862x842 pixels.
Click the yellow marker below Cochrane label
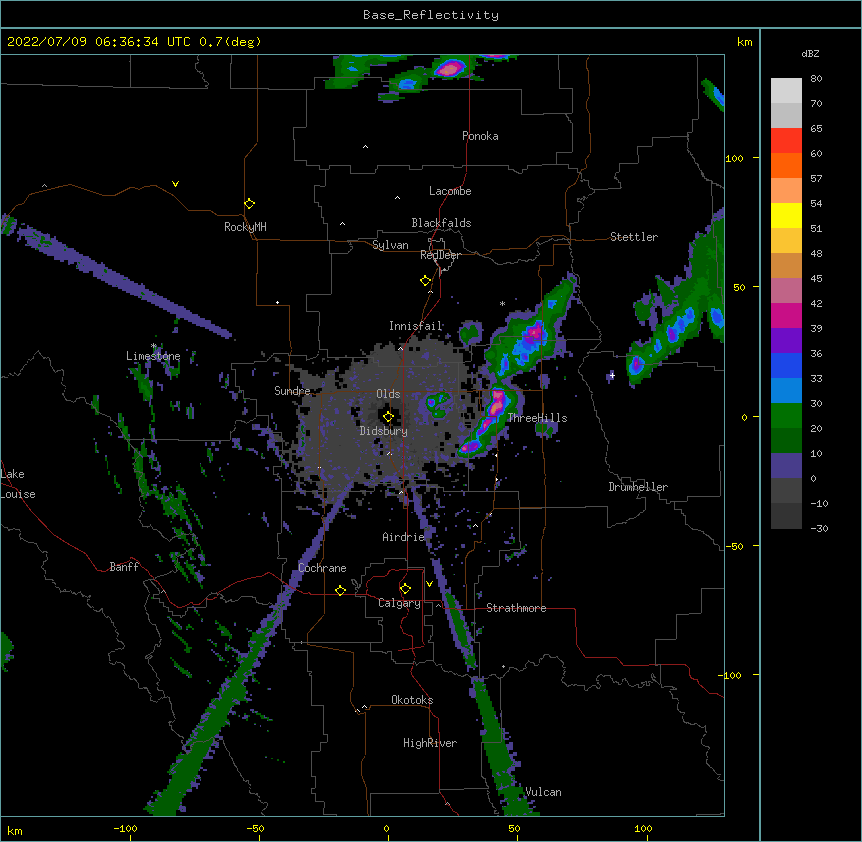tap(340, 590)
